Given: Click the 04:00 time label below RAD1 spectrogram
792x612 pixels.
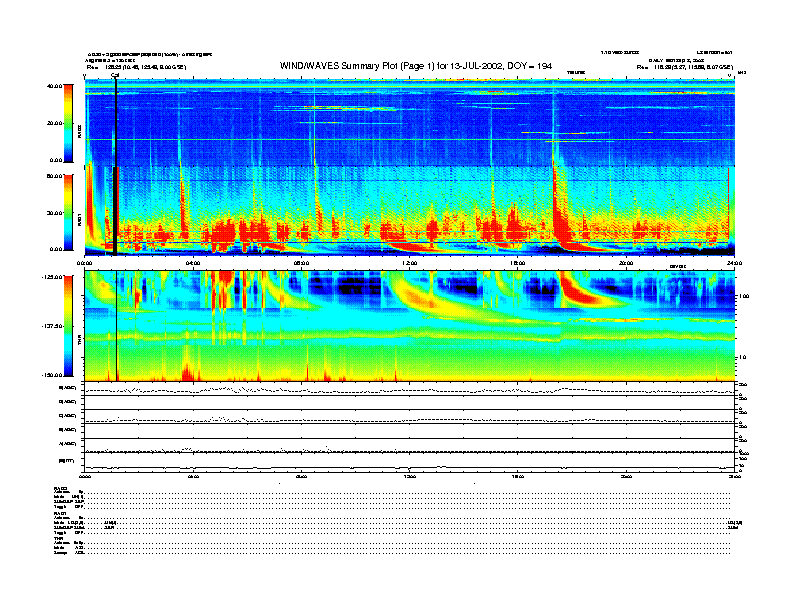Looking at the screenshot, I should click(x=193, y=263).
